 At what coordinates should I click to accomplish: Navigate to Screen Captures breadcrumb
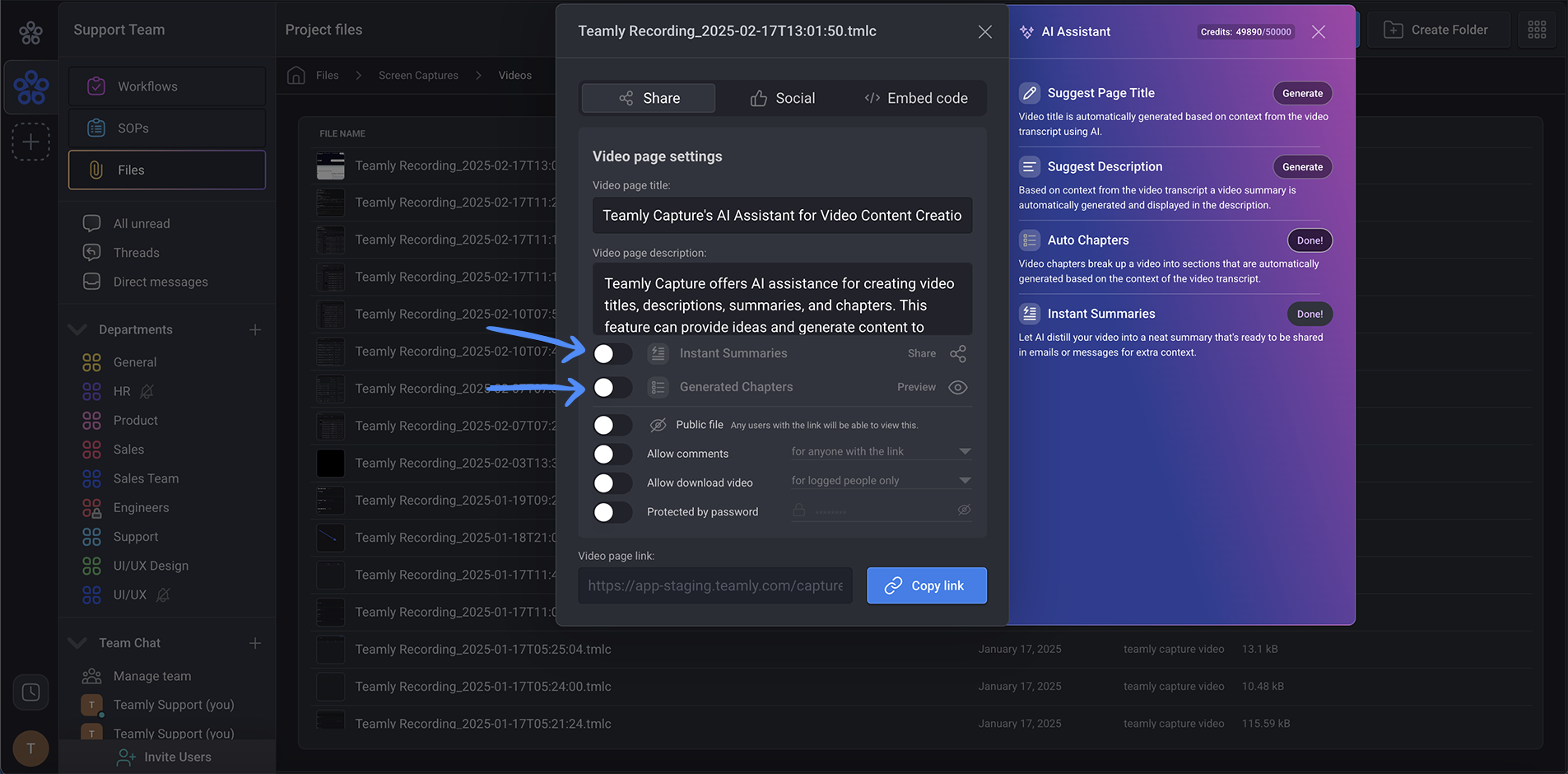pos(418,75)
